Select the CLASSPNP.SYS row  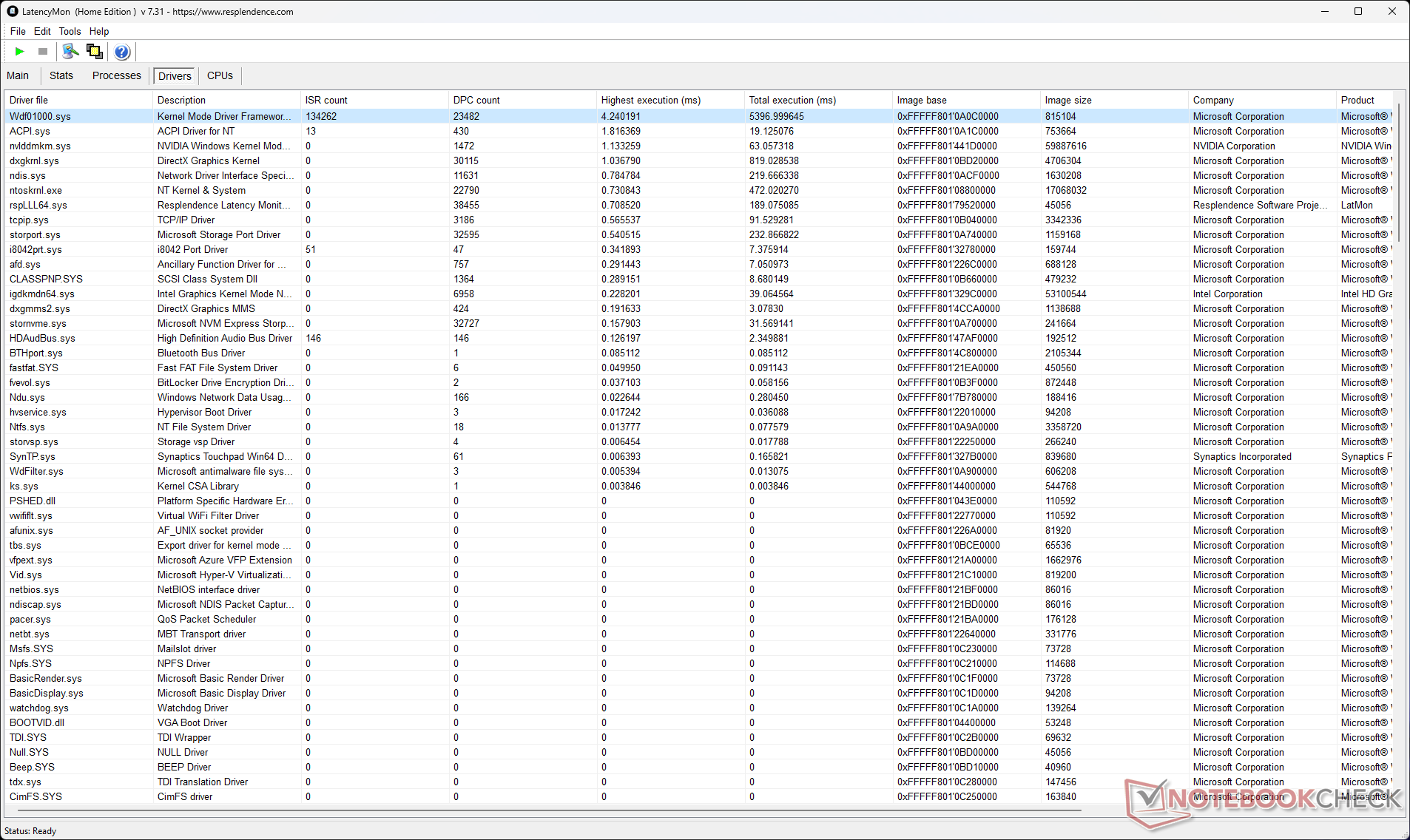coord(699,279)
